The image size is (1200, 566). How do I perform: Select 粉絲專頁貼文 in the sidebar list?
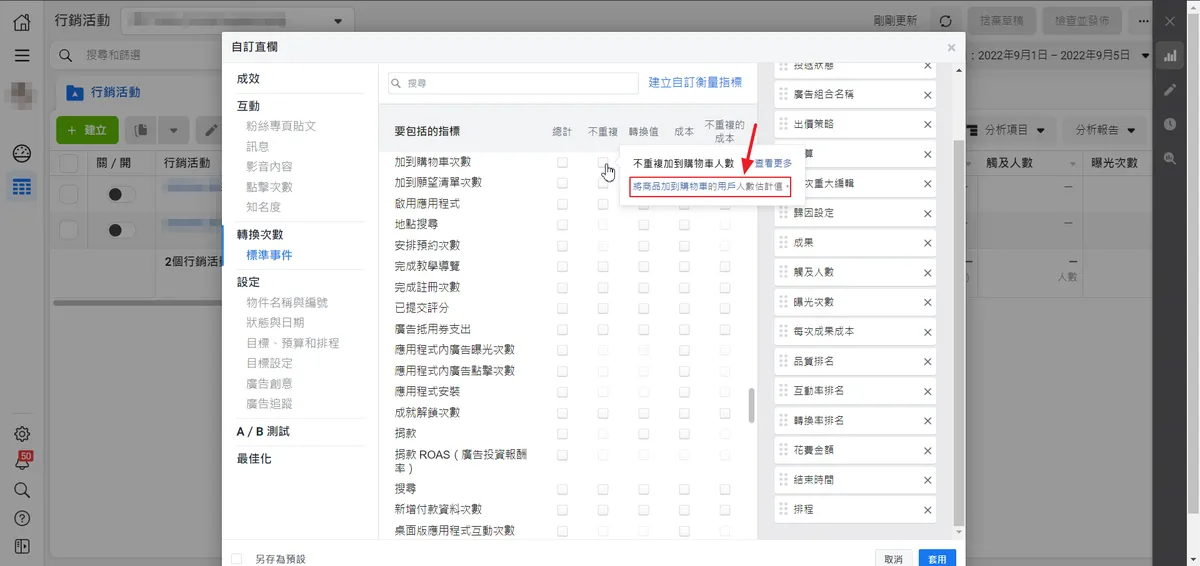point(281,126)
